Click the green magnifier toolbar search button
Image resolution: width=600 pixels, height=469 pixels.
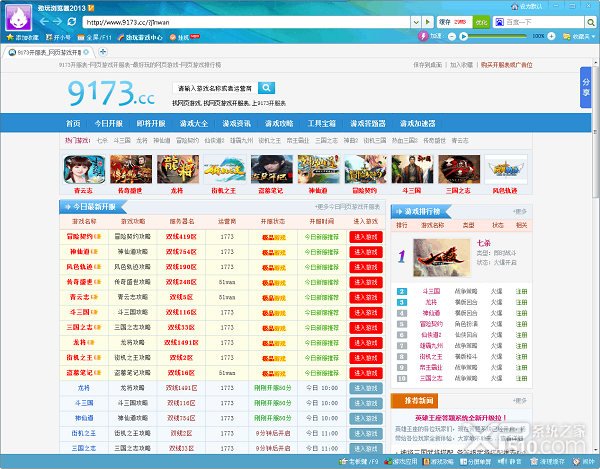pyautogui.click(x=590, y=23)
